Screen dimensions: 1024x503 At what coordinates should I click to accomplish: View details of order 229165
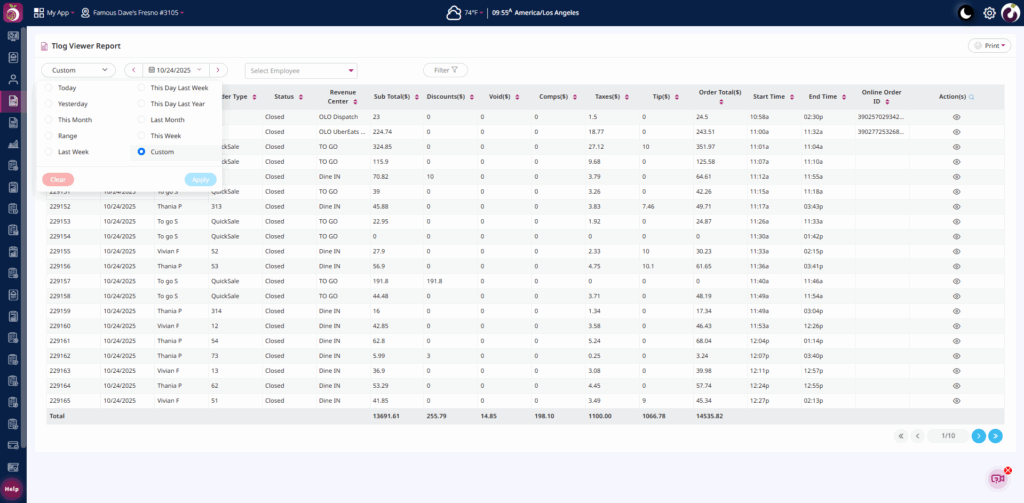956,400
